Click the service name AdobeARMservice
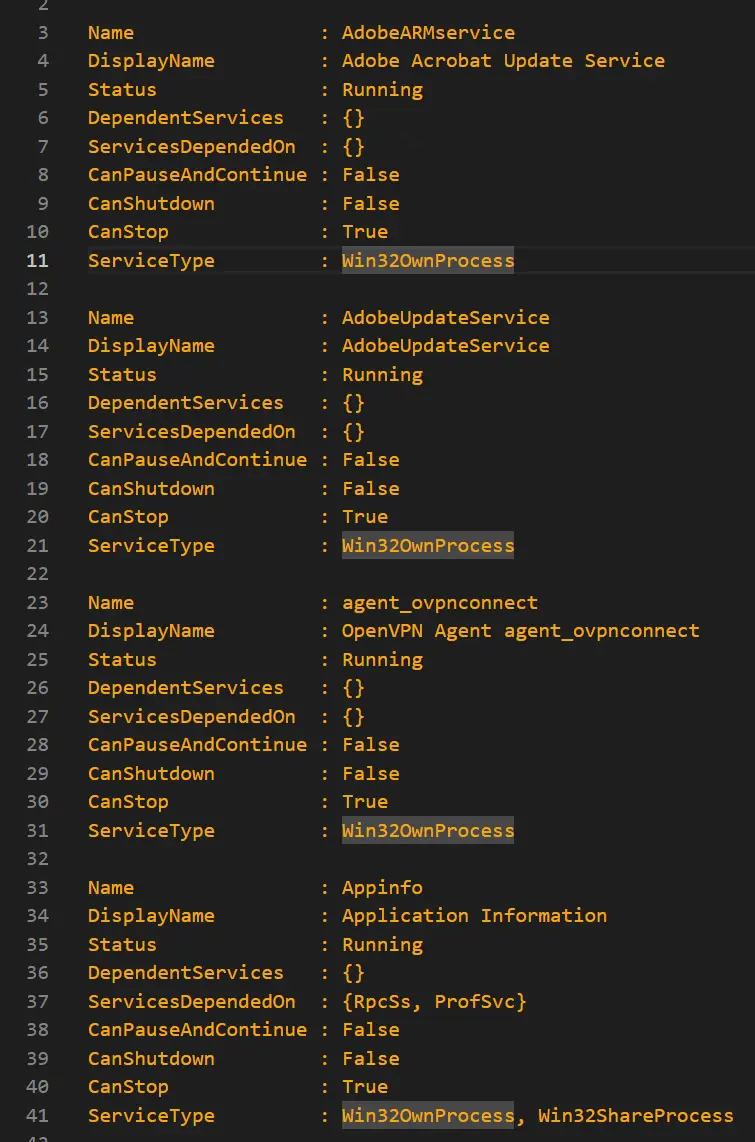This screenshot has height=1142, width=755. click(x=428, y=33)
